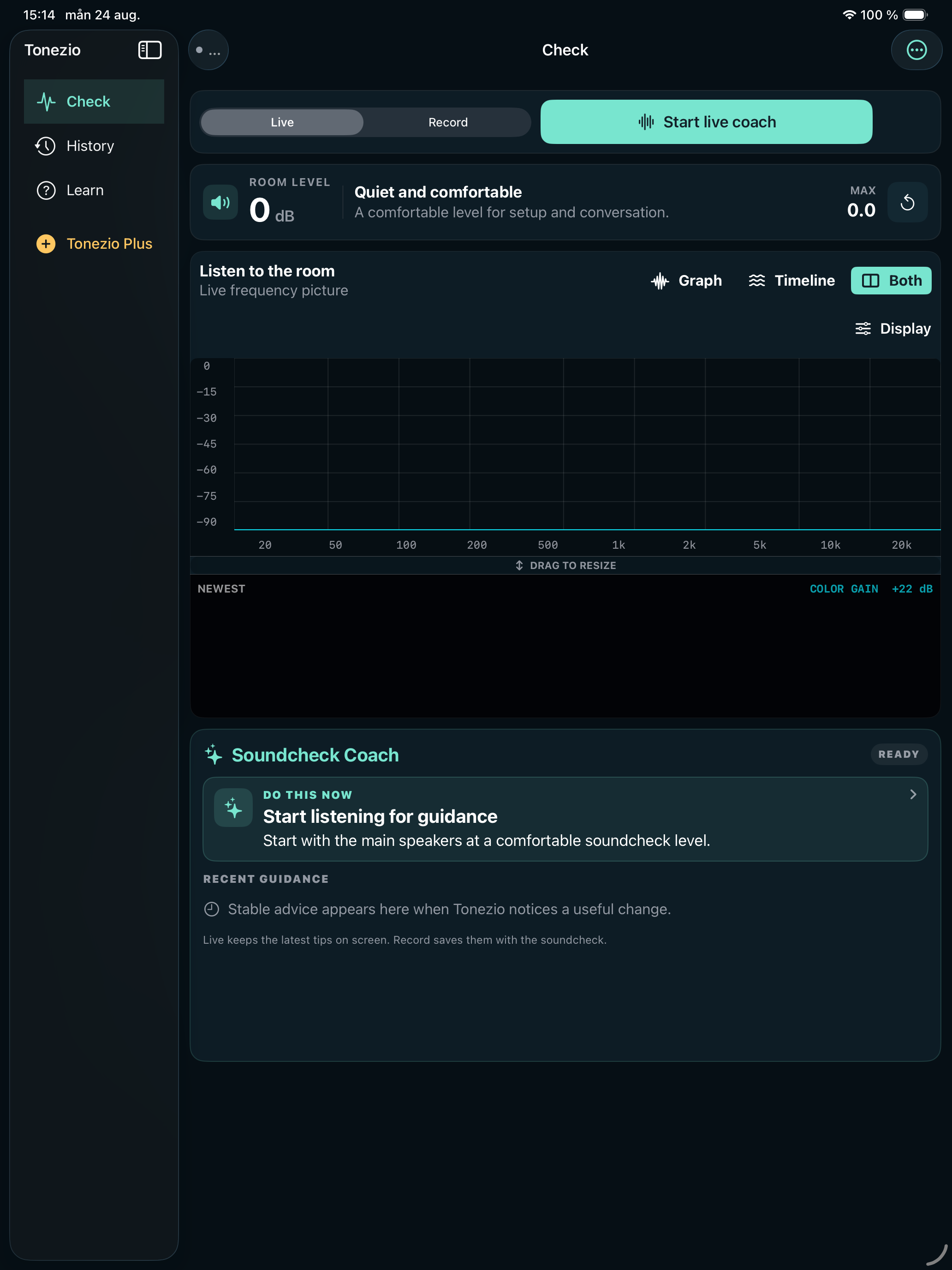Start live coach

(707, 122)
